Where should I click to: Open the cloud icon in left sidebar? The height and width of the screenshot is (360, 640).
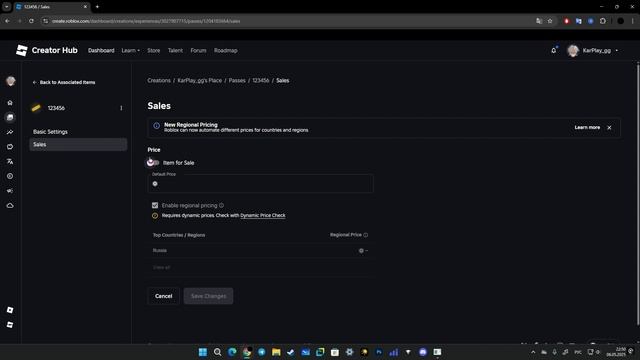point(10,206)
